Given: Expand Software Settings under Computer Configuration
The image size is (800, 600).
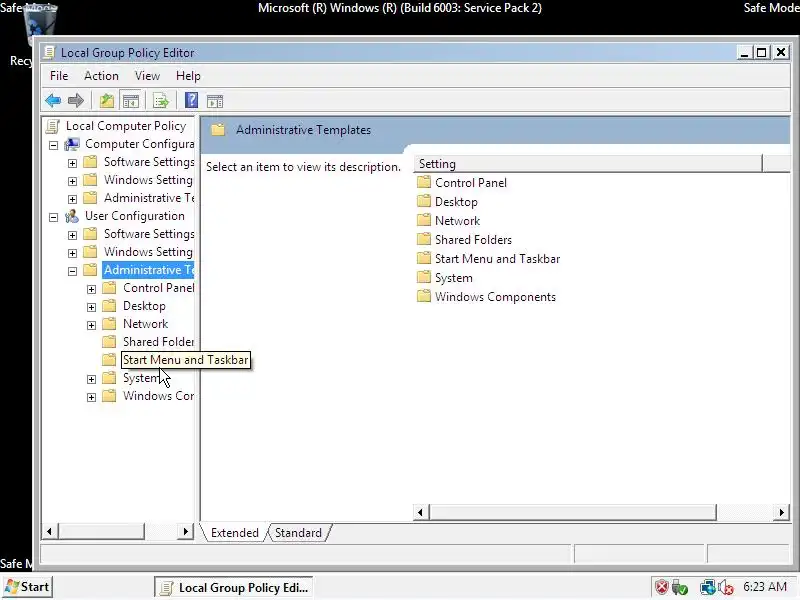Looking at the screenshot, I should (72, 163).
